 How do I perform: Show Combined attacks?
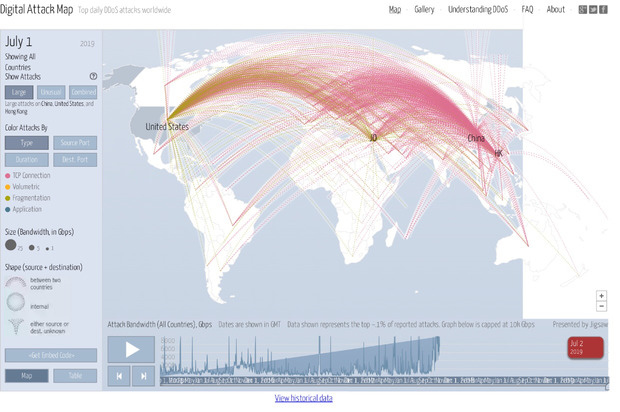tap(83, 92)
